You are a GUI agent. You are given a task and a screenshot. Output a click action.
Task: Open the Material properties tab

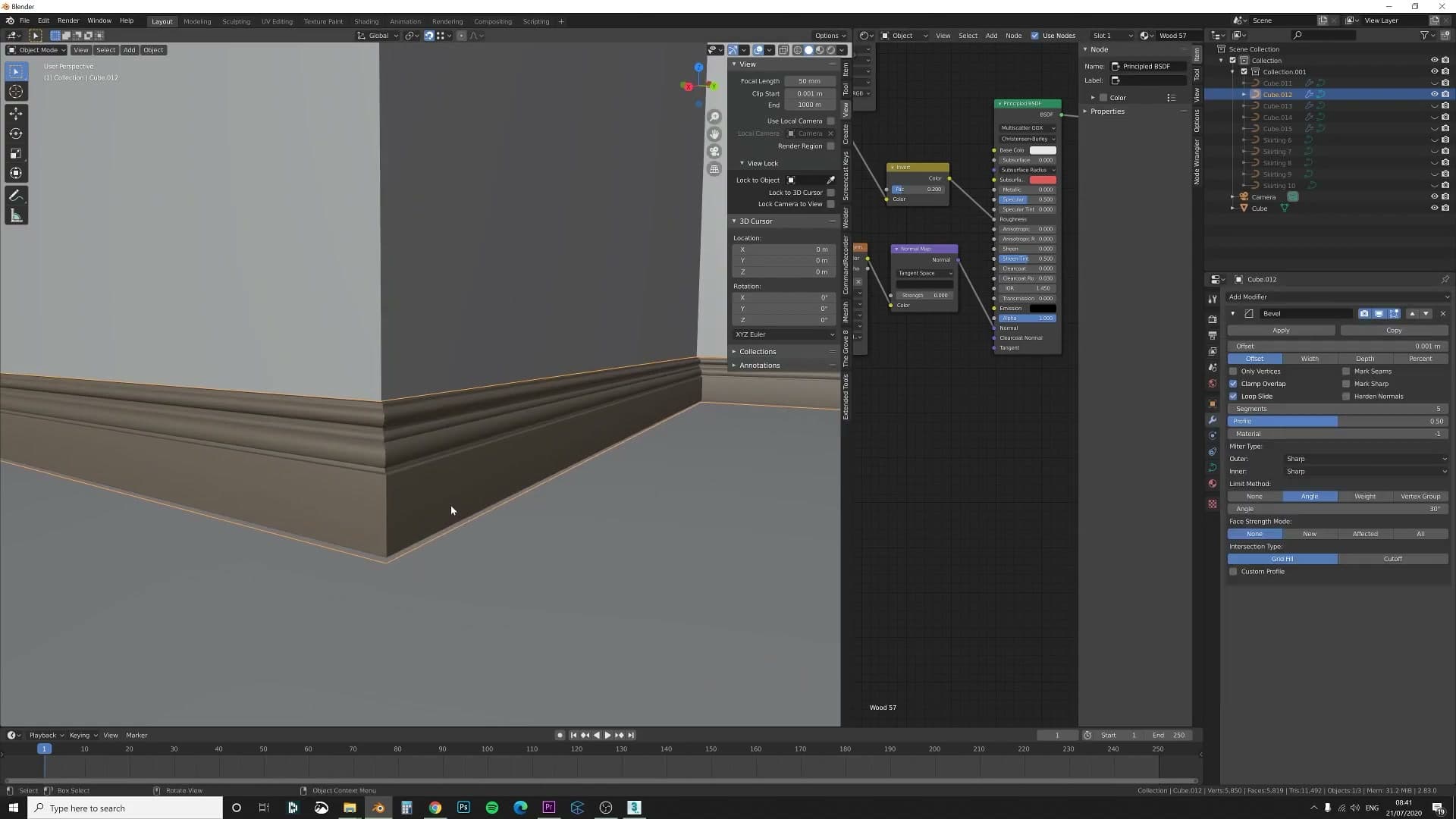[x=1213, y=483]
